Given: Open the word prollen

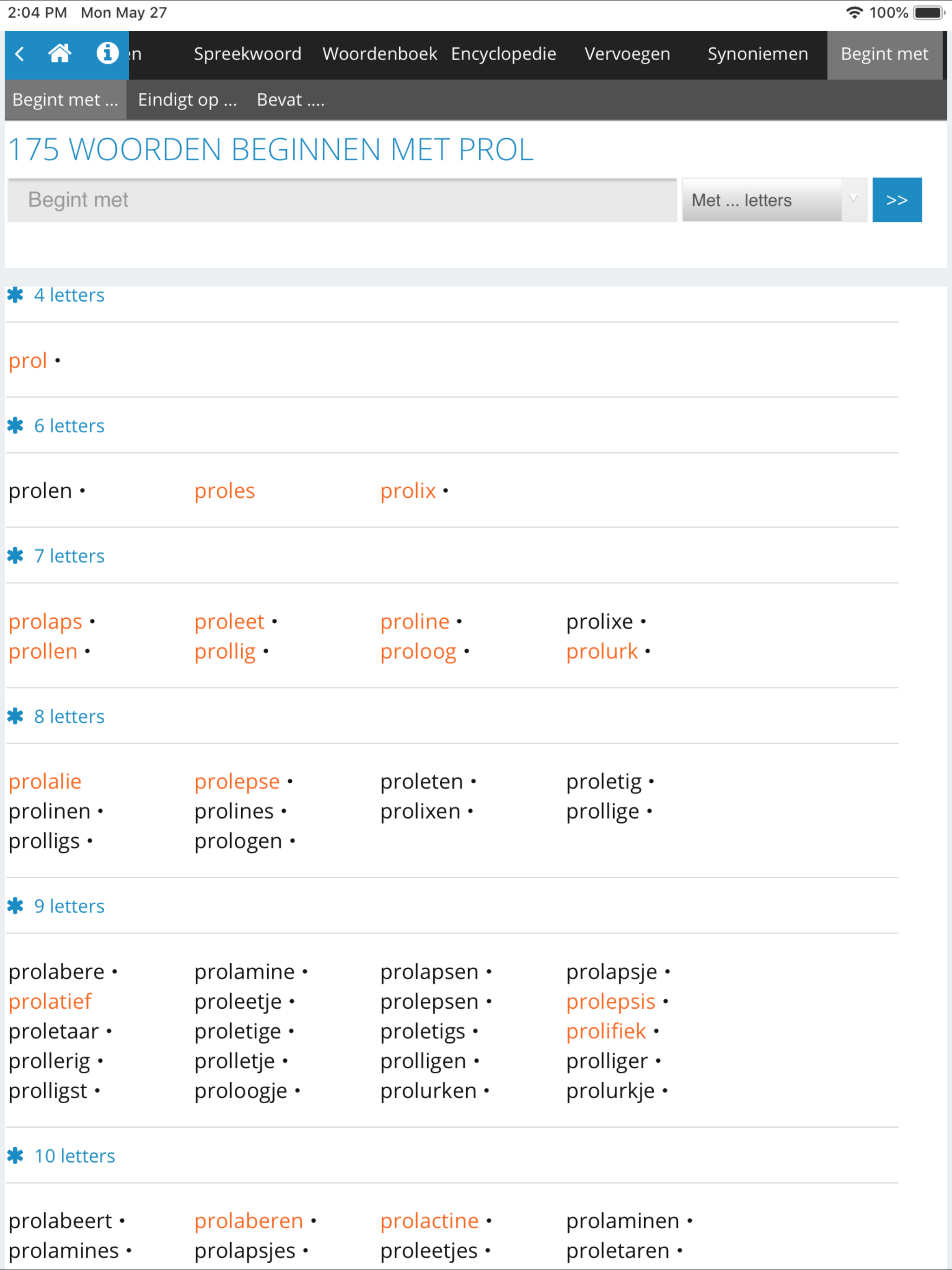Looking at the screenshot, I should (x=43, y=652).
